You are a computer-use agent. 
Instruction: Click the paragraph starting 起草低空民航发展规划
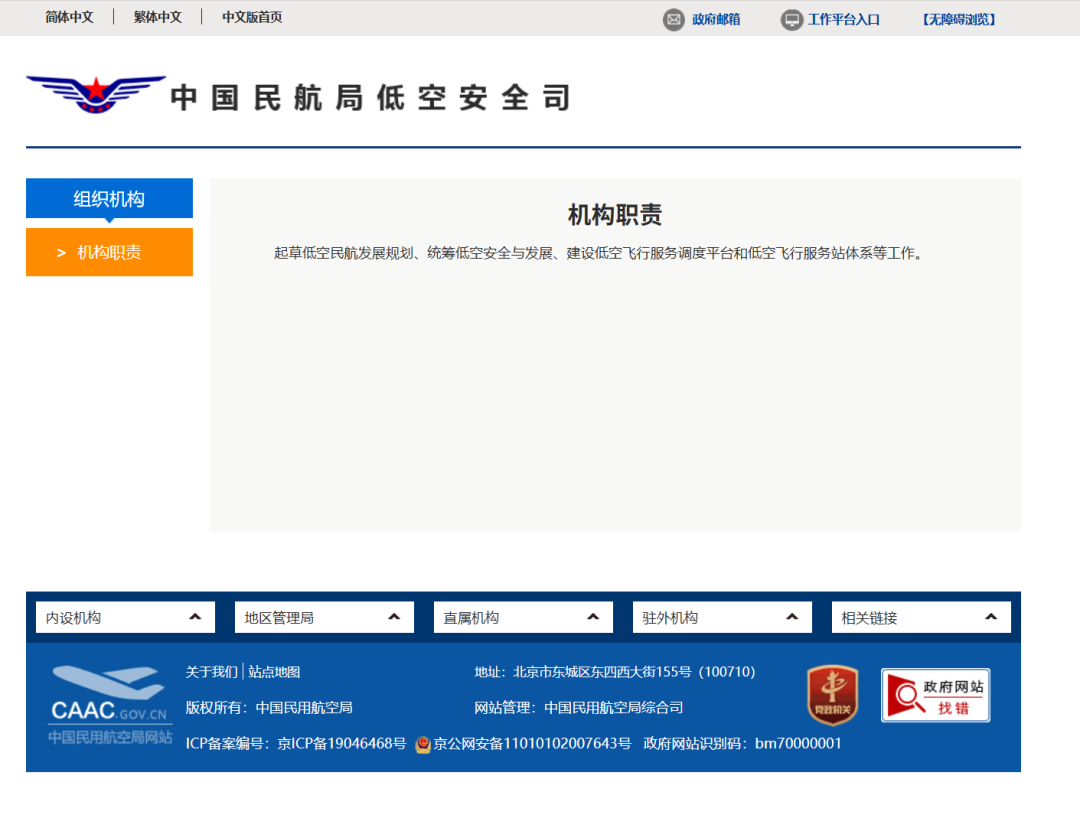[x=598, y=253]
